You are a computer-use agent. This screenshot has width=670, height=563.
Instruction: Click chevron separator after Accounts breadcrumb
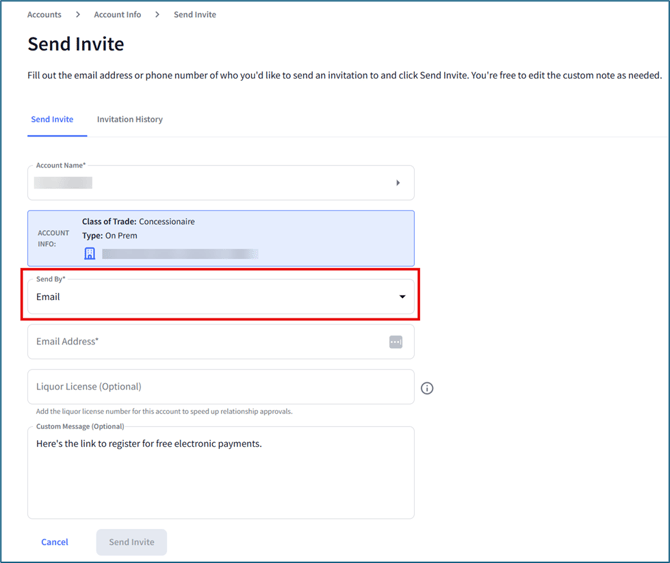78,15
